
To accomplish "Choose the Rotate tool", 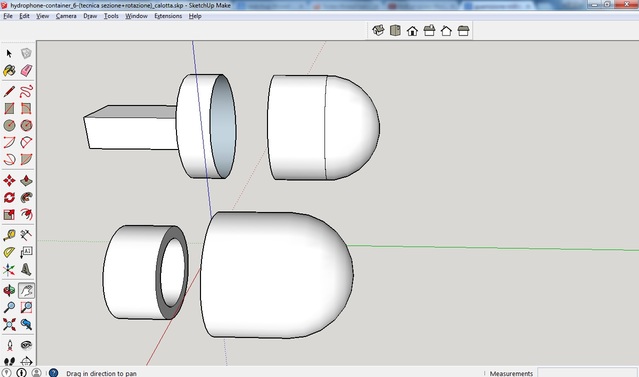I will (x=9, y=197).
